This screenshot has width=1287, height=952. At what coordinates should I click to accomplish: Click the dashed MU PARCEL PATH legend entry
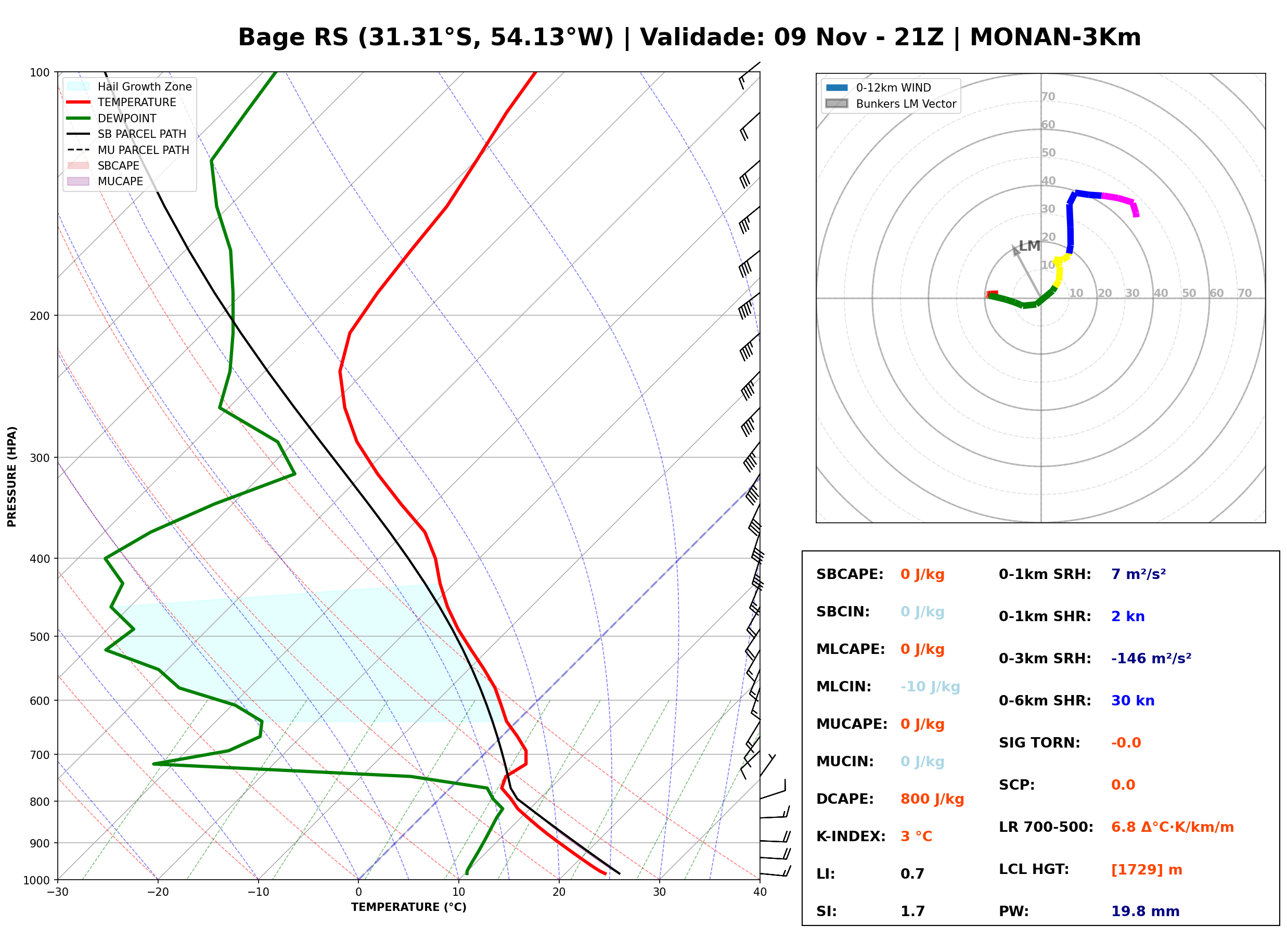pyautogui.click(x=128, y=150)
